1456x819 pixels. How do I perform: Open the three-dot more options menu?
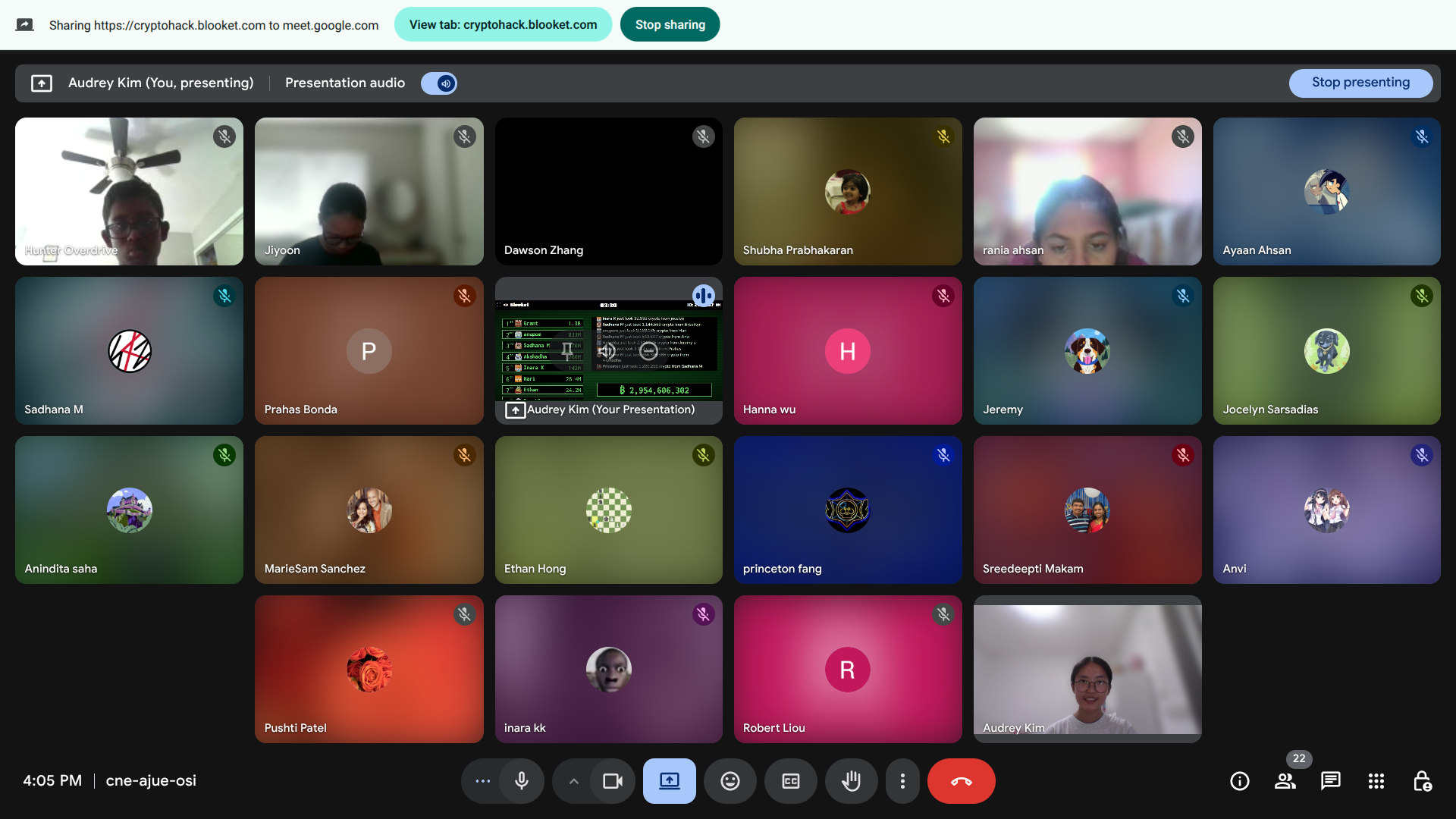pos(902,781)
